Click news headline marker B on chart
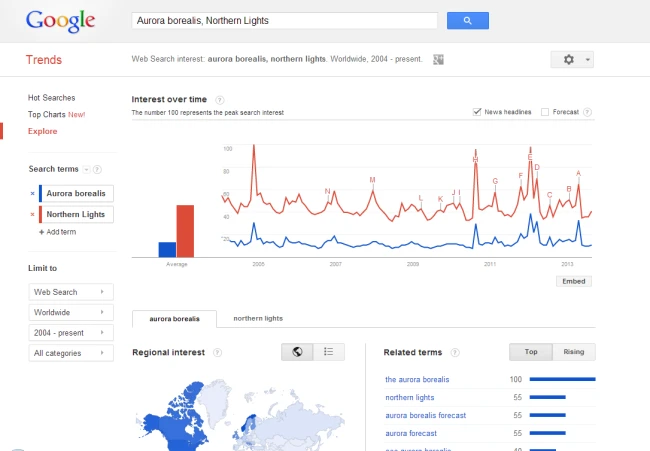Image resolution: width=650 pixels, height=451 pixels. [569, 189]
